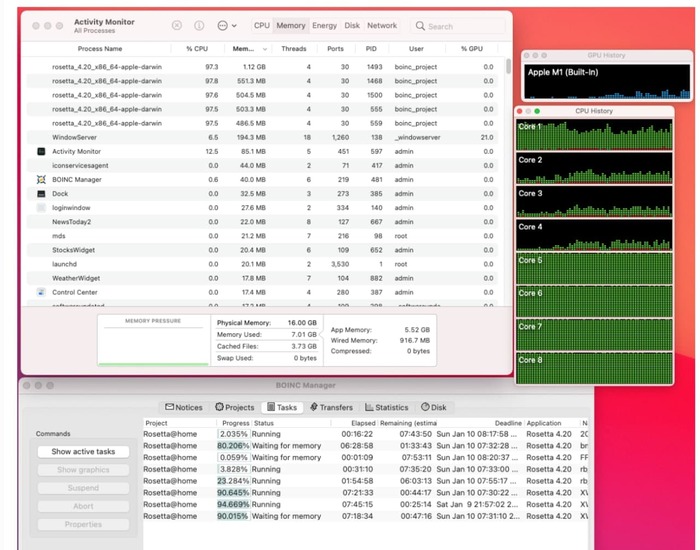This screenshot has width=700, height=550.
Task: Click the Dock process icon
Action: tap(41, 193)
